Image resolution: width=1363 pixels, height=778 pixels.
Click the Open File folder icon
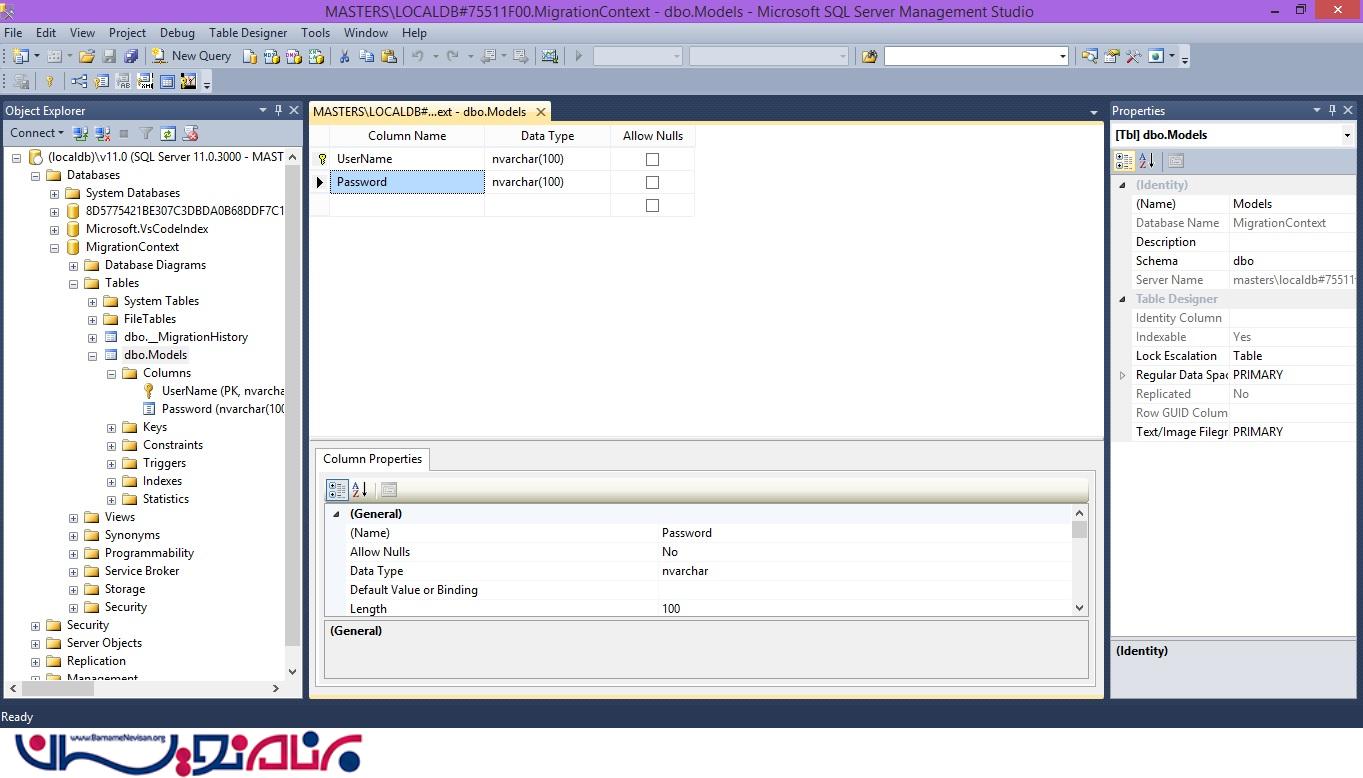87,56
